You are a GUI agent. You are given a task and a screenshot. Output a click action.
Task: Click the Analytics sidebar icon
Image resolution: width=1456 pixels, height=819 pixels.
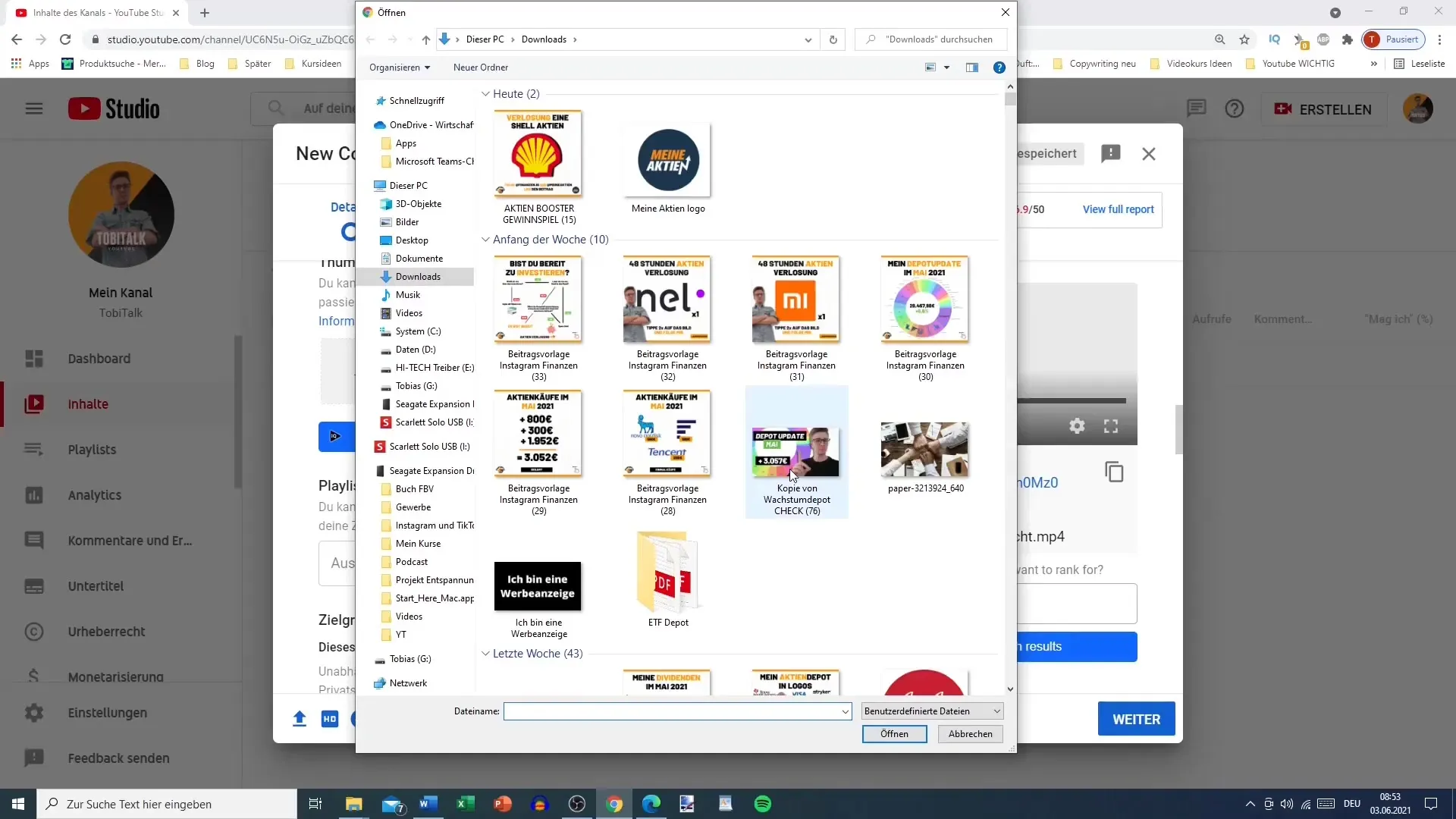(33, 494)
